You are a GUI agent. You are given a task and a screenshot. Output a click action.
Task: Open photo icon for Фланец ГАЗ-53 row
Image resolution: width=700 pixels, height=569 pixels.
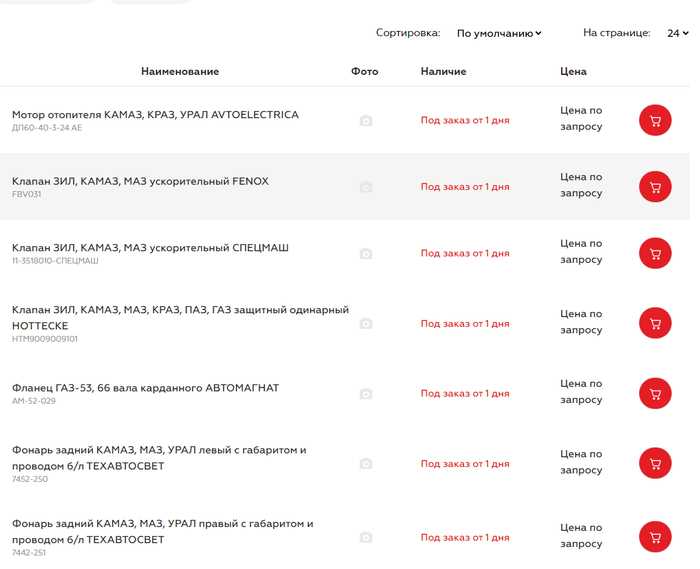click(366, 394)
